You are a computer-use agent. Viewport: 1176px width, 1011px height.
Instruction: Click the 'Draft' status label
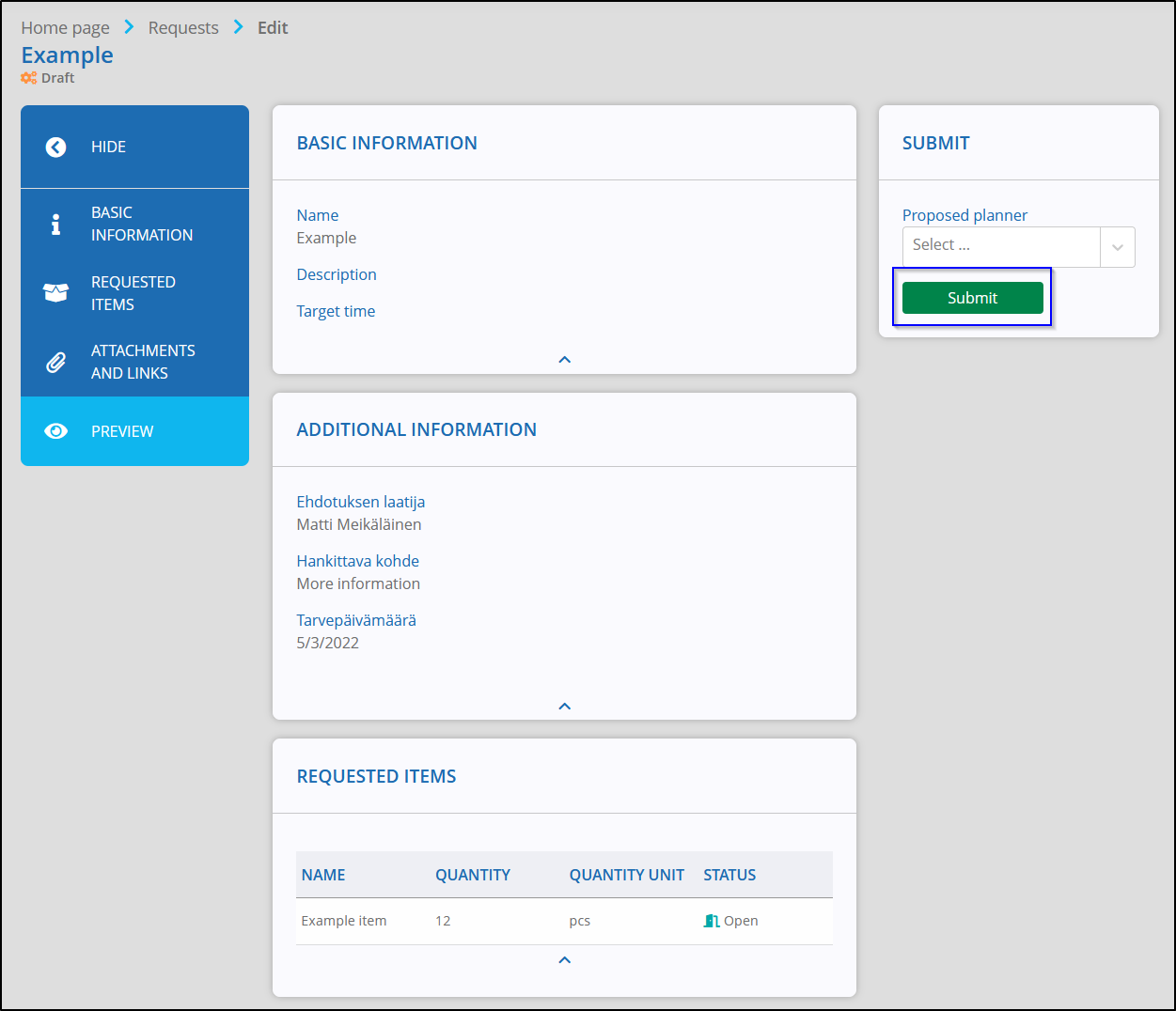point(57,78)
